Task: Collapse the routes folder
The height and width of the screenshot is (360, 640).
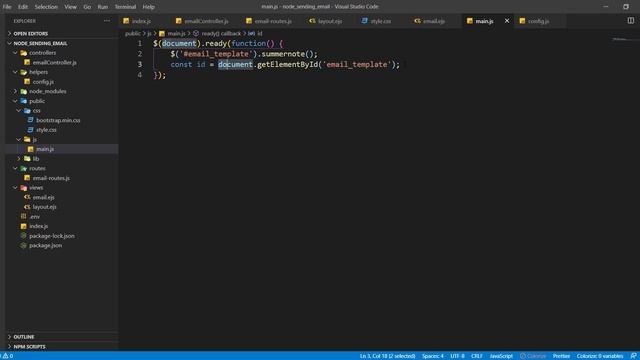Action: 15,168
